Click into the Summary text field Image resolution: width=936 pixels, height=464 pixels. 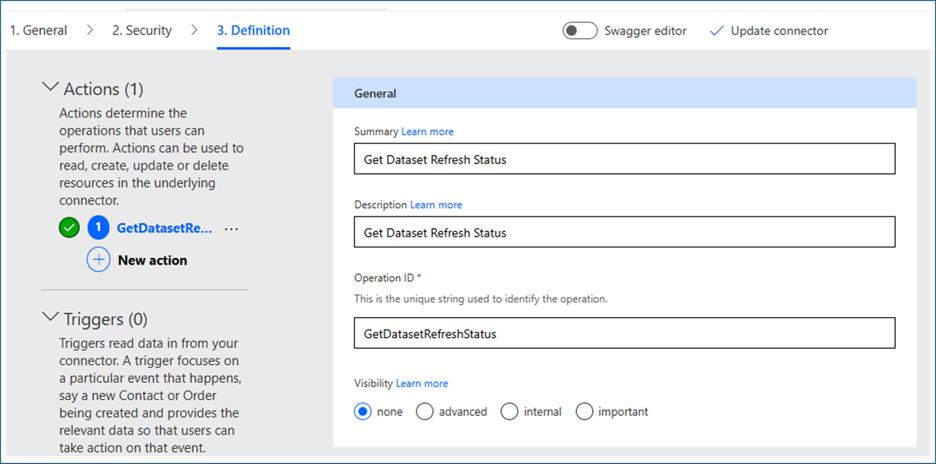pyautogui.click(x=624, y=159)
